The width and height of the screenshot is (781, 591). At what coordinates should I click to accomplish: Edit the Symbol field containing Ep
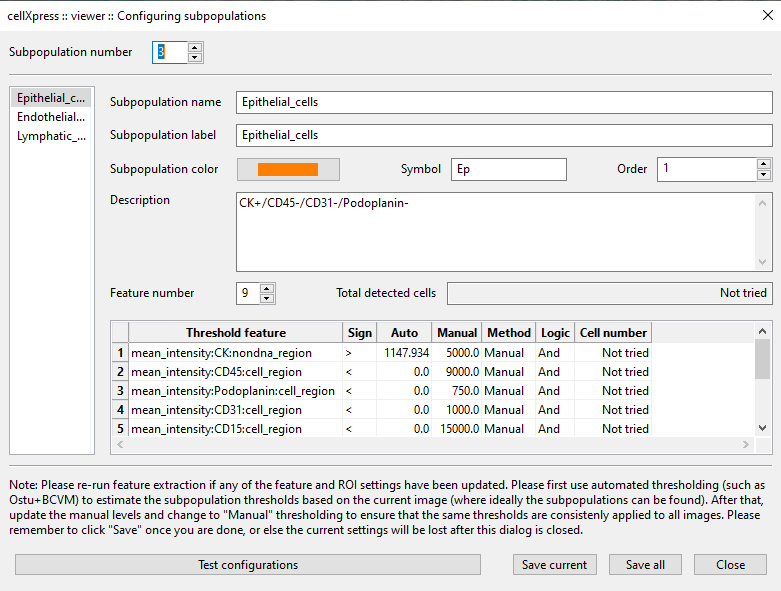pyautogui.click(x=509, y=169)
